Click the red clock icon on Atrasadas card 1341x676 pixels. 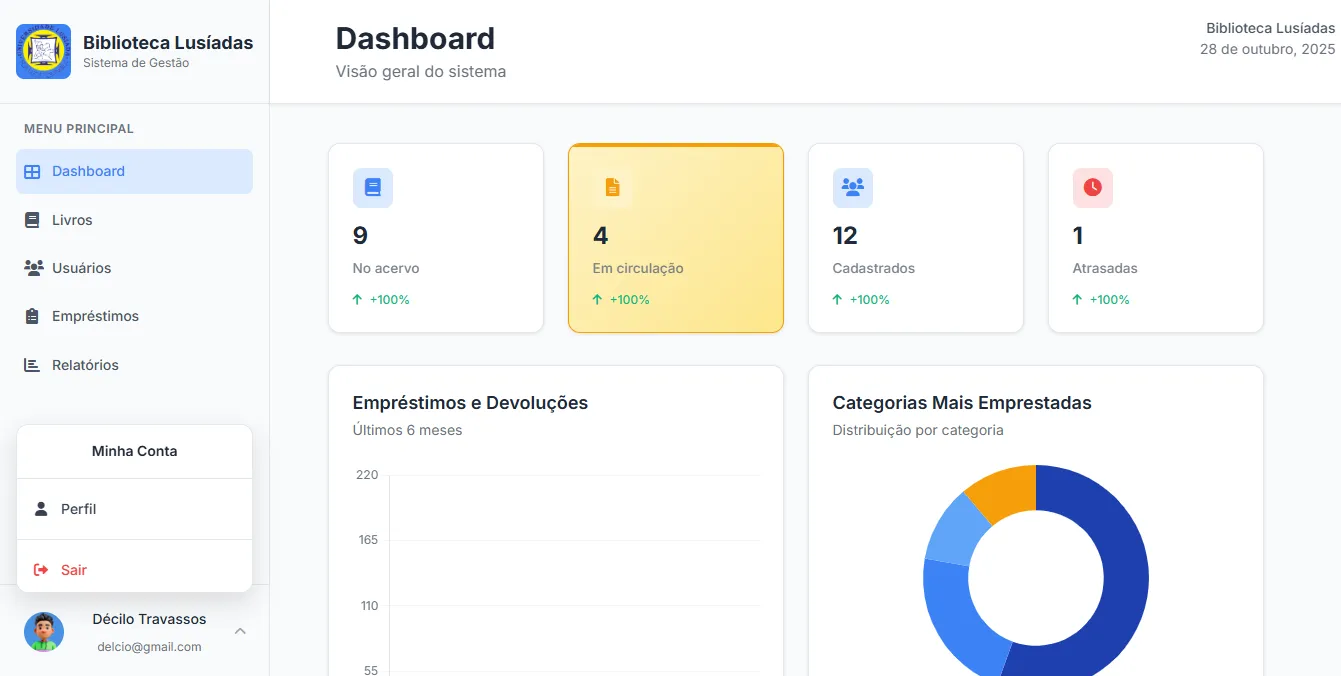click(x=1092, y=188)
